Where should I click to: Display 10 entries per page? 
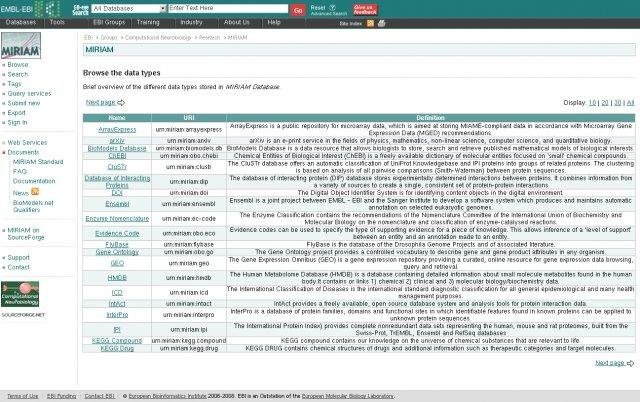(592, 103)
